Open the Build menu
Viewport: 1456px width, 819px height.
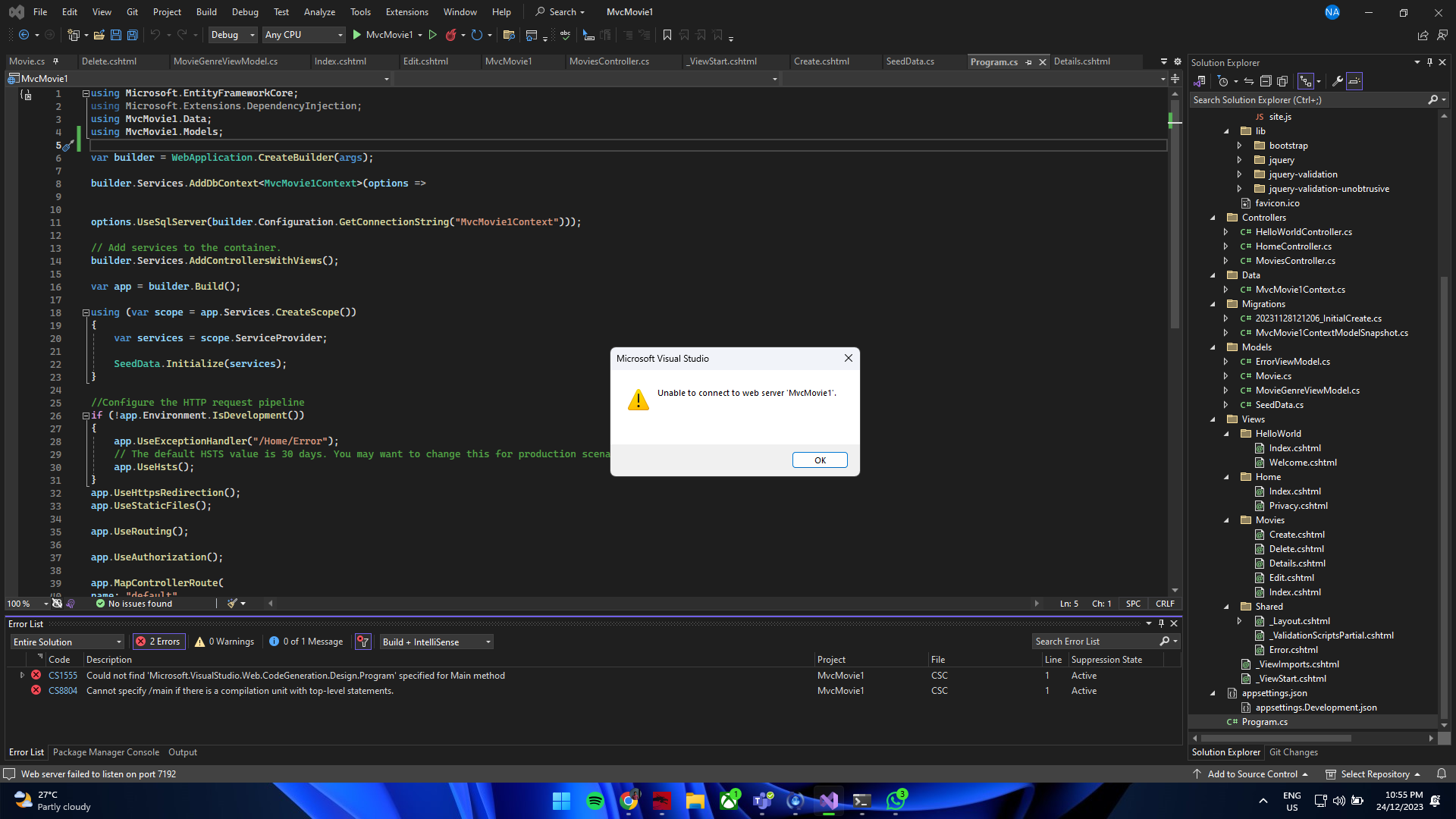click(206, 12)
